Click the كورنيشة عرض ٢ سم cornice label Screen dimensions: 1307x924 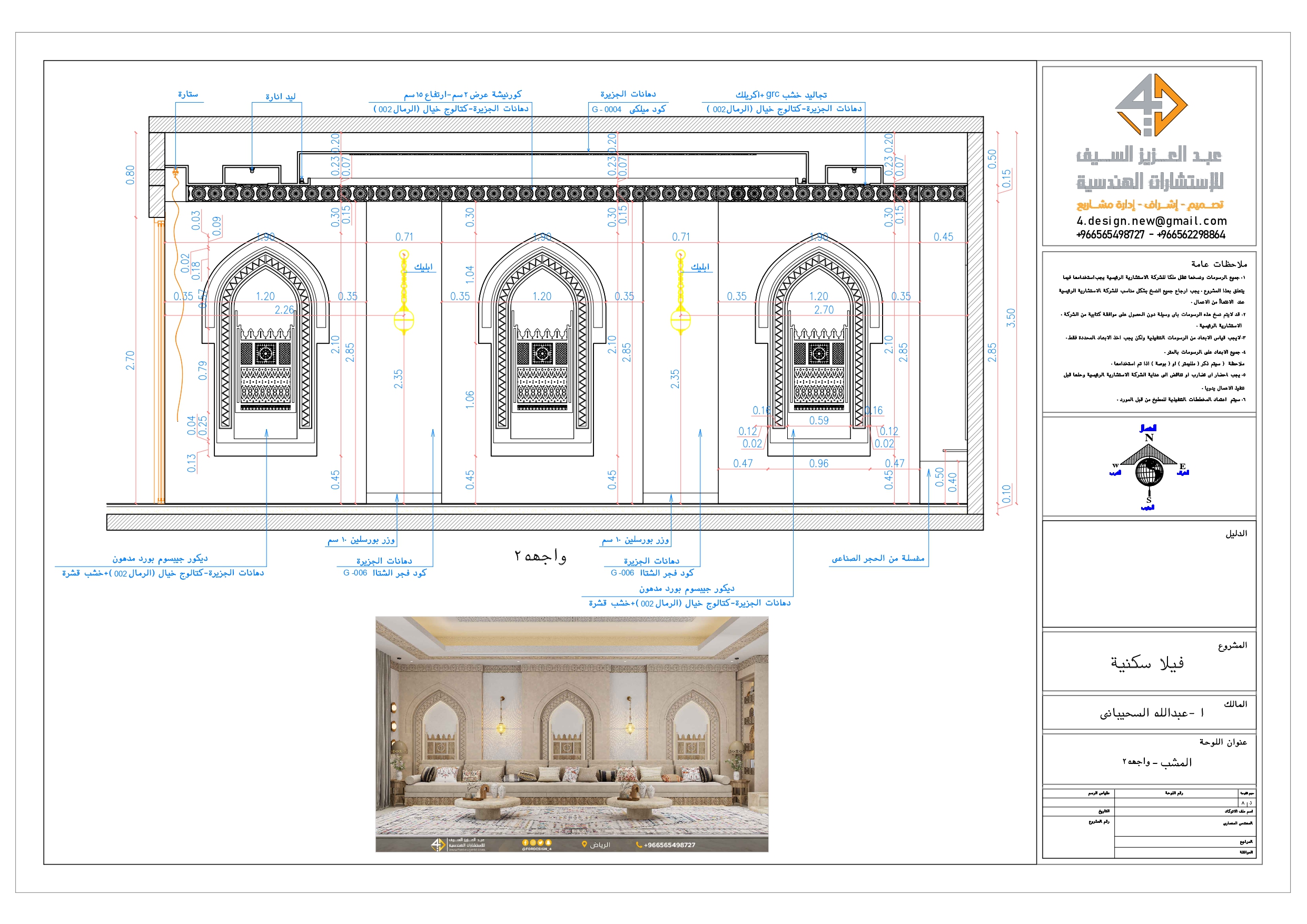click(x=462, y=95)
